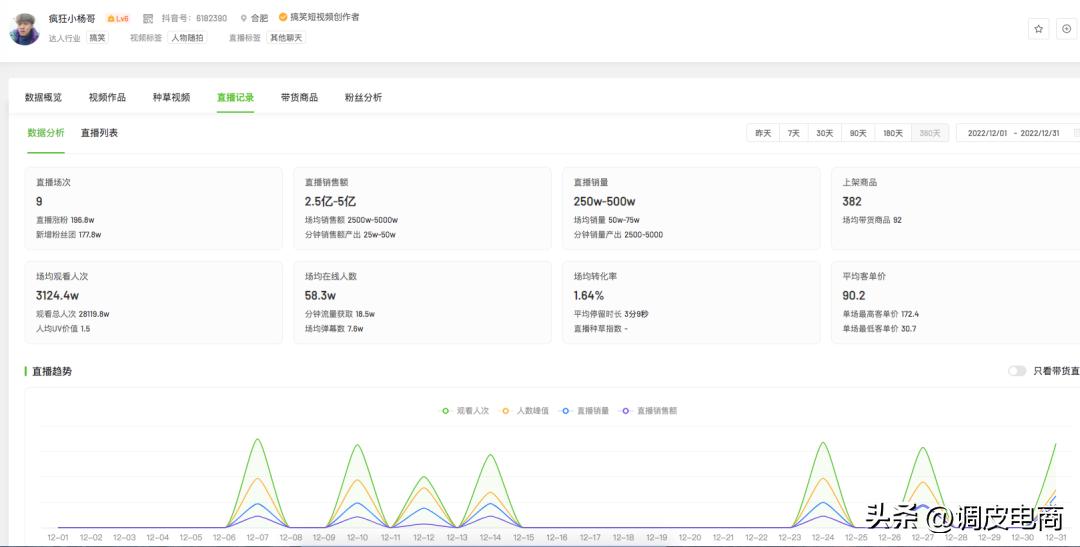Click the 直播销售额 value 2.5亿-5亿
Image resolution: width=1080 pixels, height=547 pixels.
coord(331,202)
